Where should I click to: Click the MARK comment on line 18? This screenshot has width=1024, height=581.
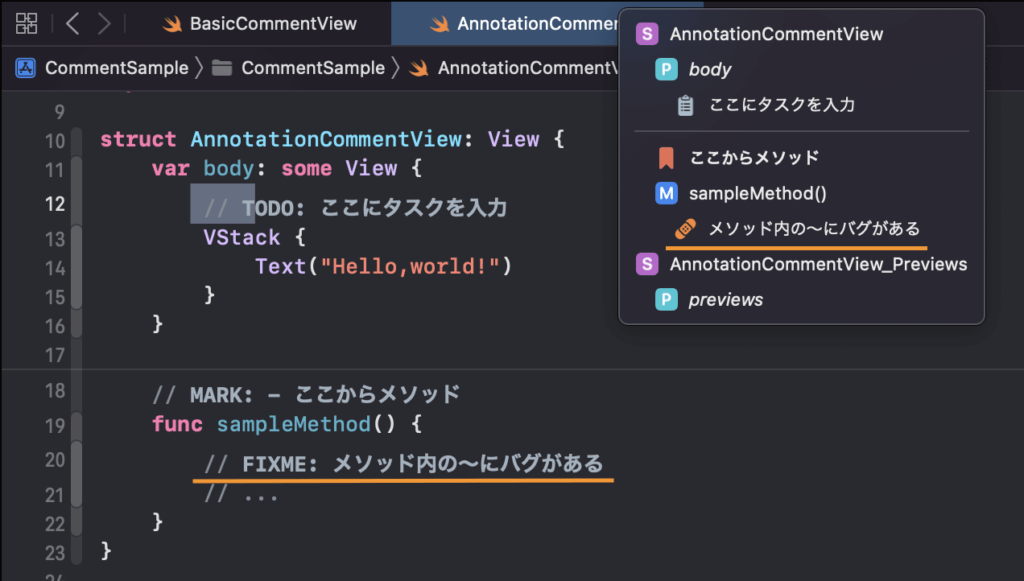click(x=306, y=394)
